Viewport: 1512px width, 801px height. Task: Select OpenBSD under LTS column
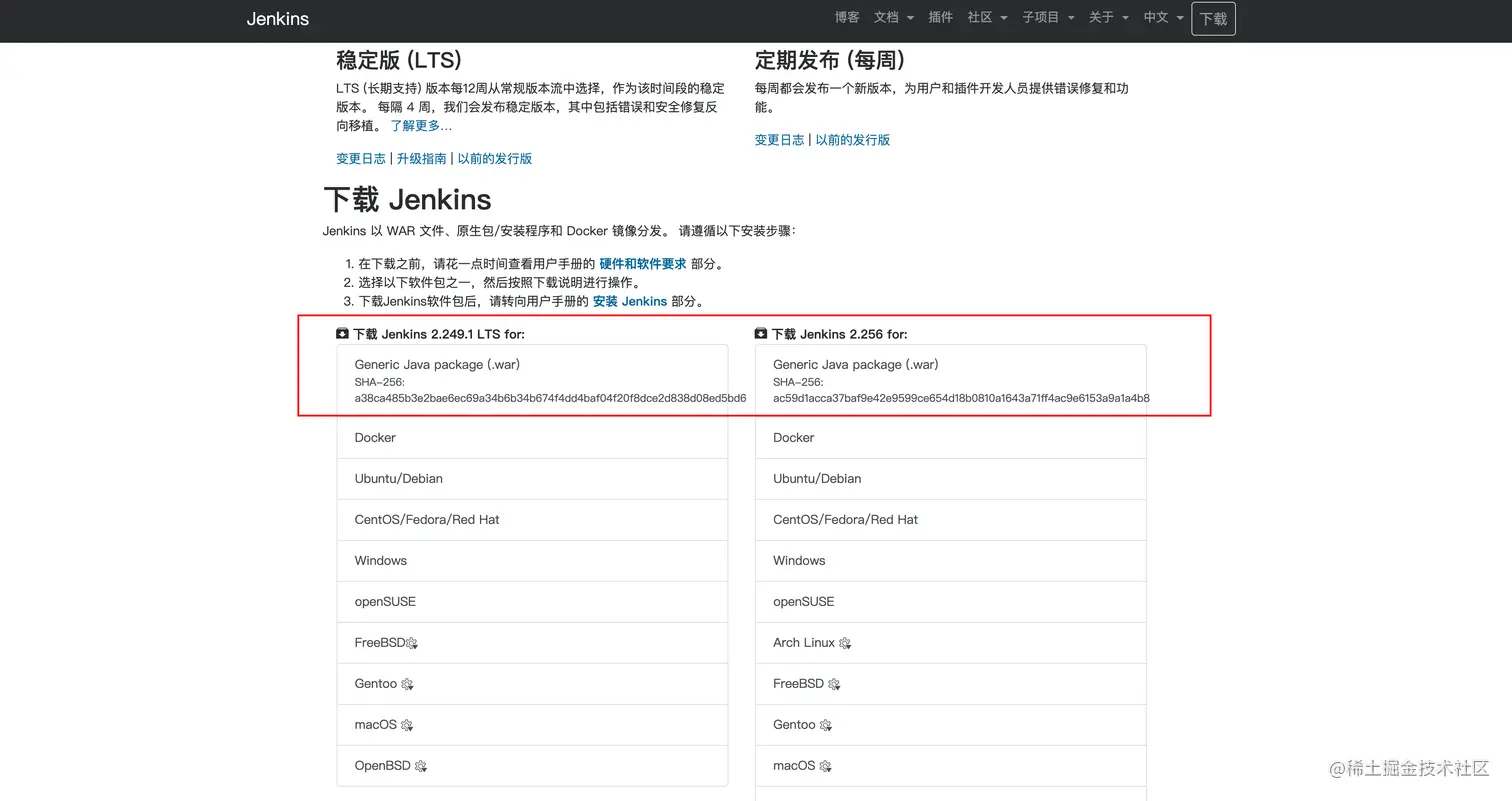tap(532, 766)
